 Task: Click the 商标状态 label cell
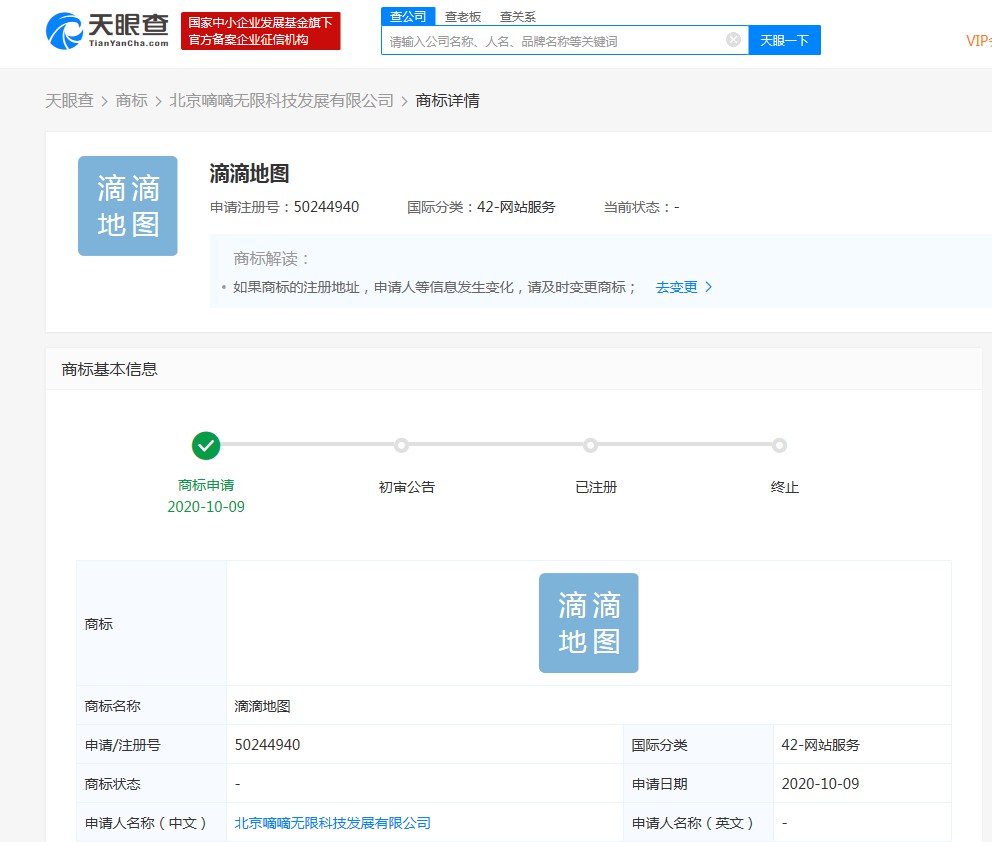[x=151, y=784]
